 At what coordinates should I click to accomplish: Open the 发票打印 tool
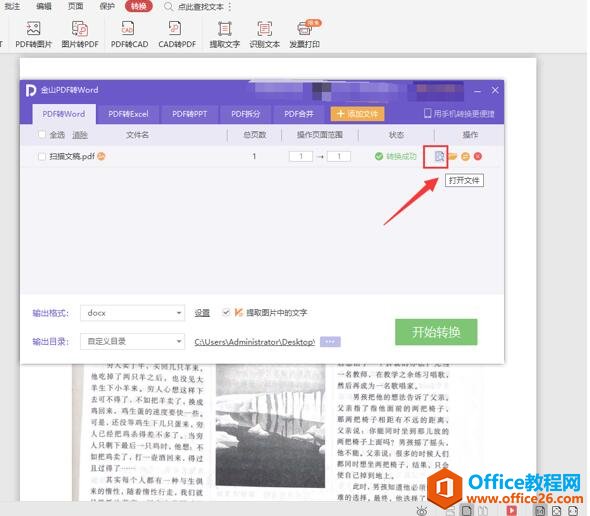tap(304, 35)
